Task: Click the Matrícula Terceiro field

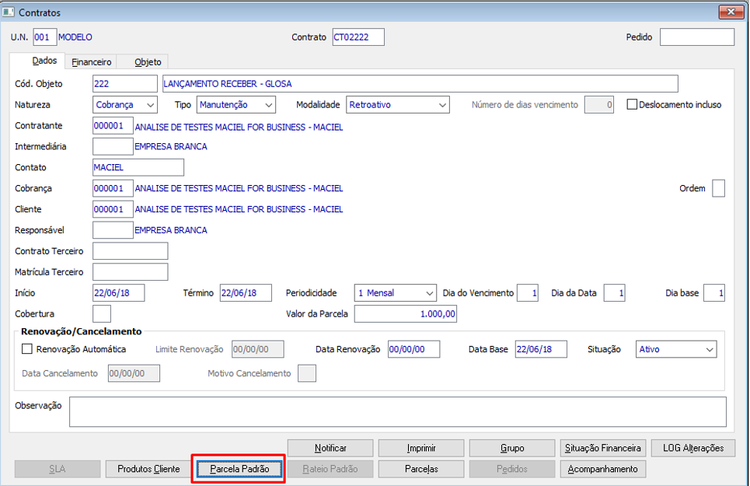Action: pyautogui.click(x=130, y=272)
